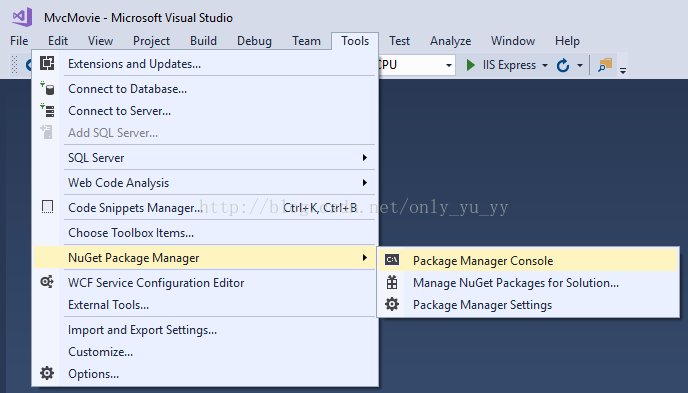
Task: Expand the Web Code Analysis submenu arrow
Action: click(365, 182)
